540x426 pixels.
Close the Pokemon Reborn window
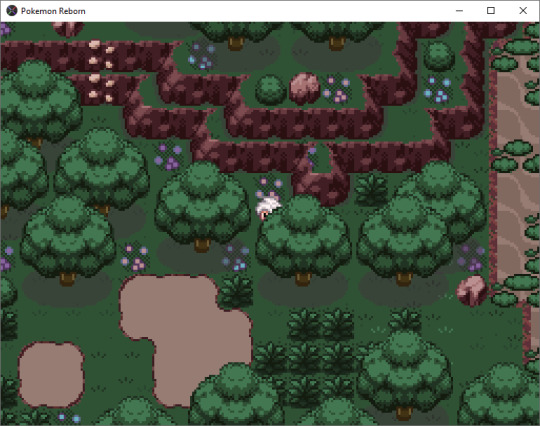pos(523,11)
